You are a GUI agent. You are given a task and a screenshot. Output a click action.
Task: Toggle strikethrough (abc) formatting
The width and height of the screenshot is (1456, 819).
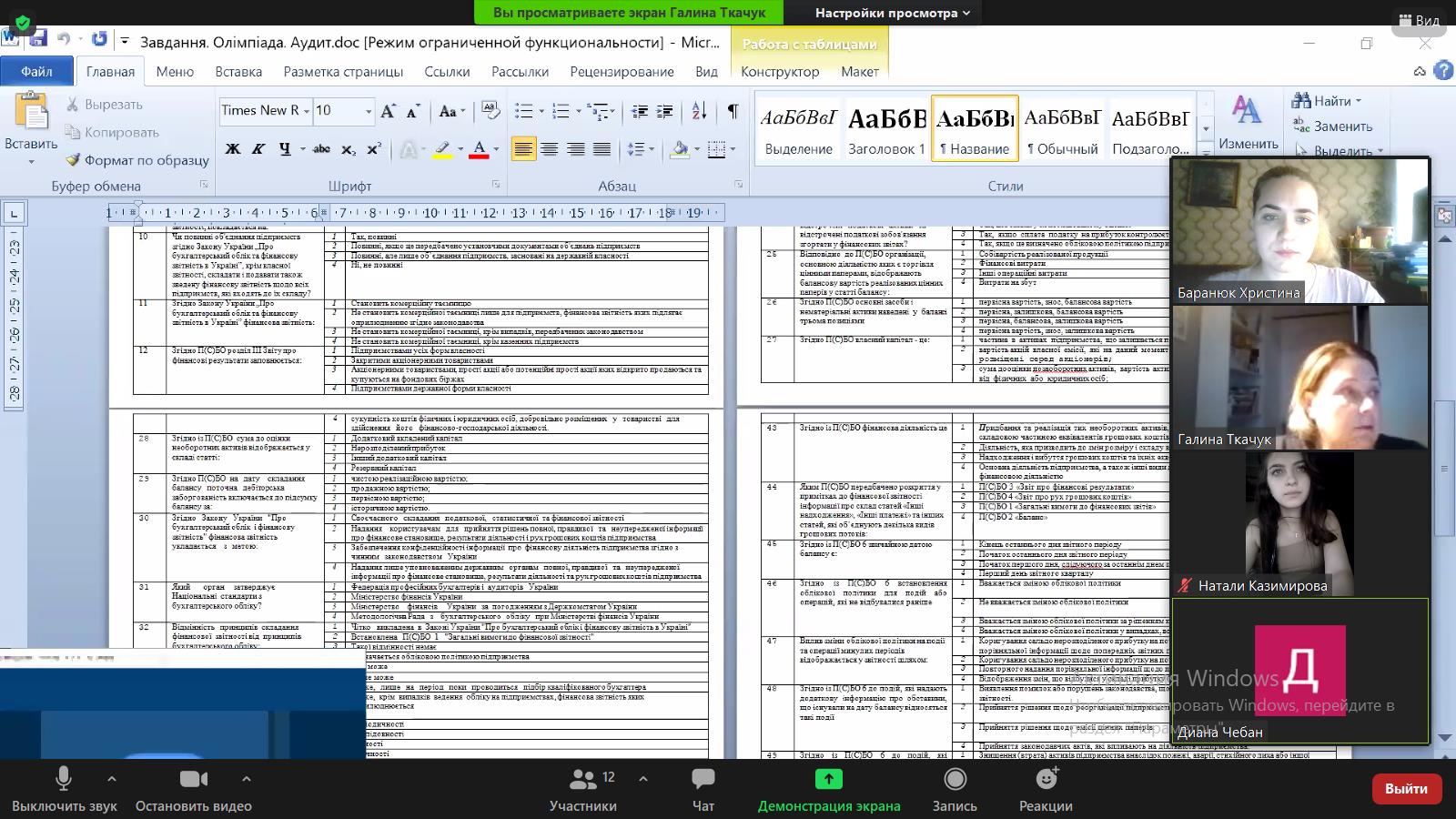point(321,148)
